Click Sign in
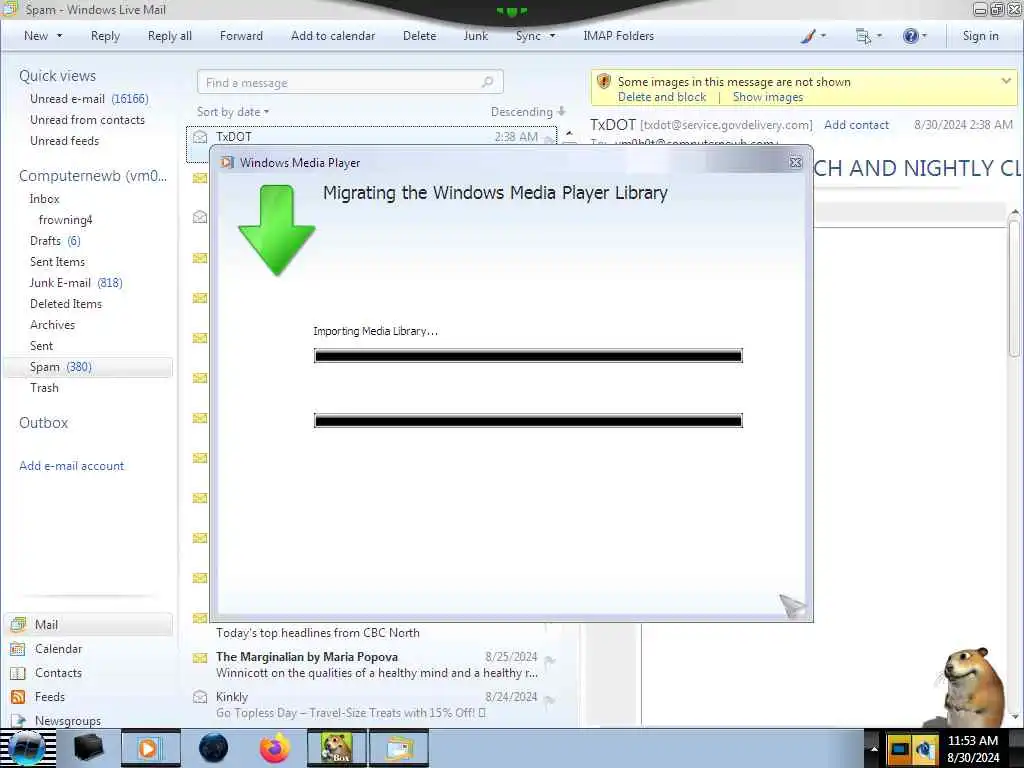1024x768 pixels. click(x=980, y=36)
